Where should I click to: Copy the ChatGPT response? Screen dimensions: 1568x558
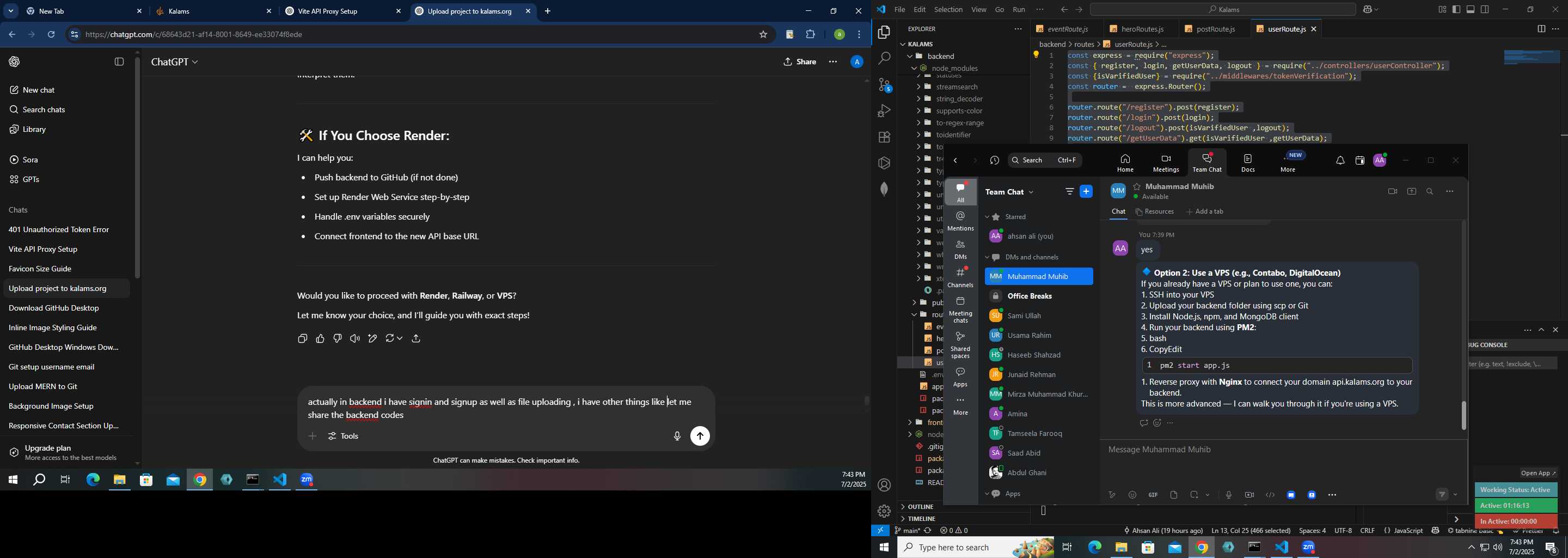(x=303, y=339)
